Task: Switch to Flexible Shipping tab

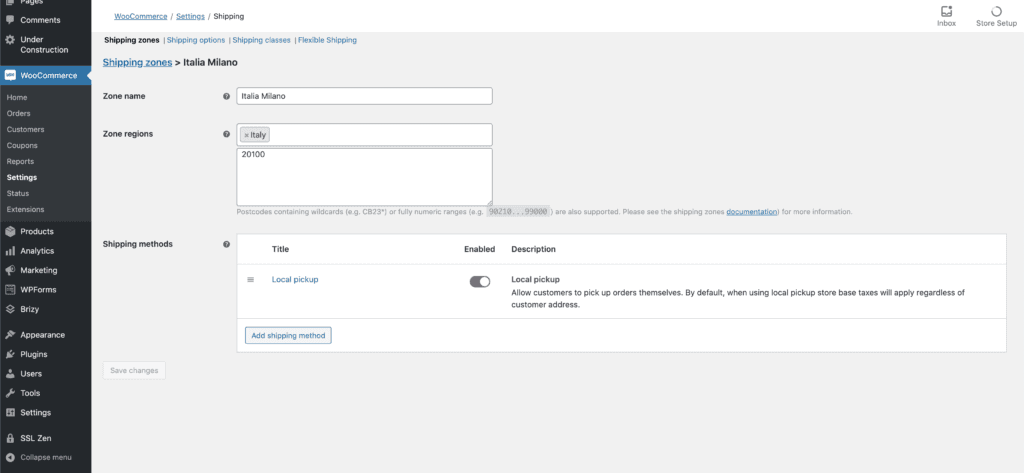Action: [x=327, y=41]
